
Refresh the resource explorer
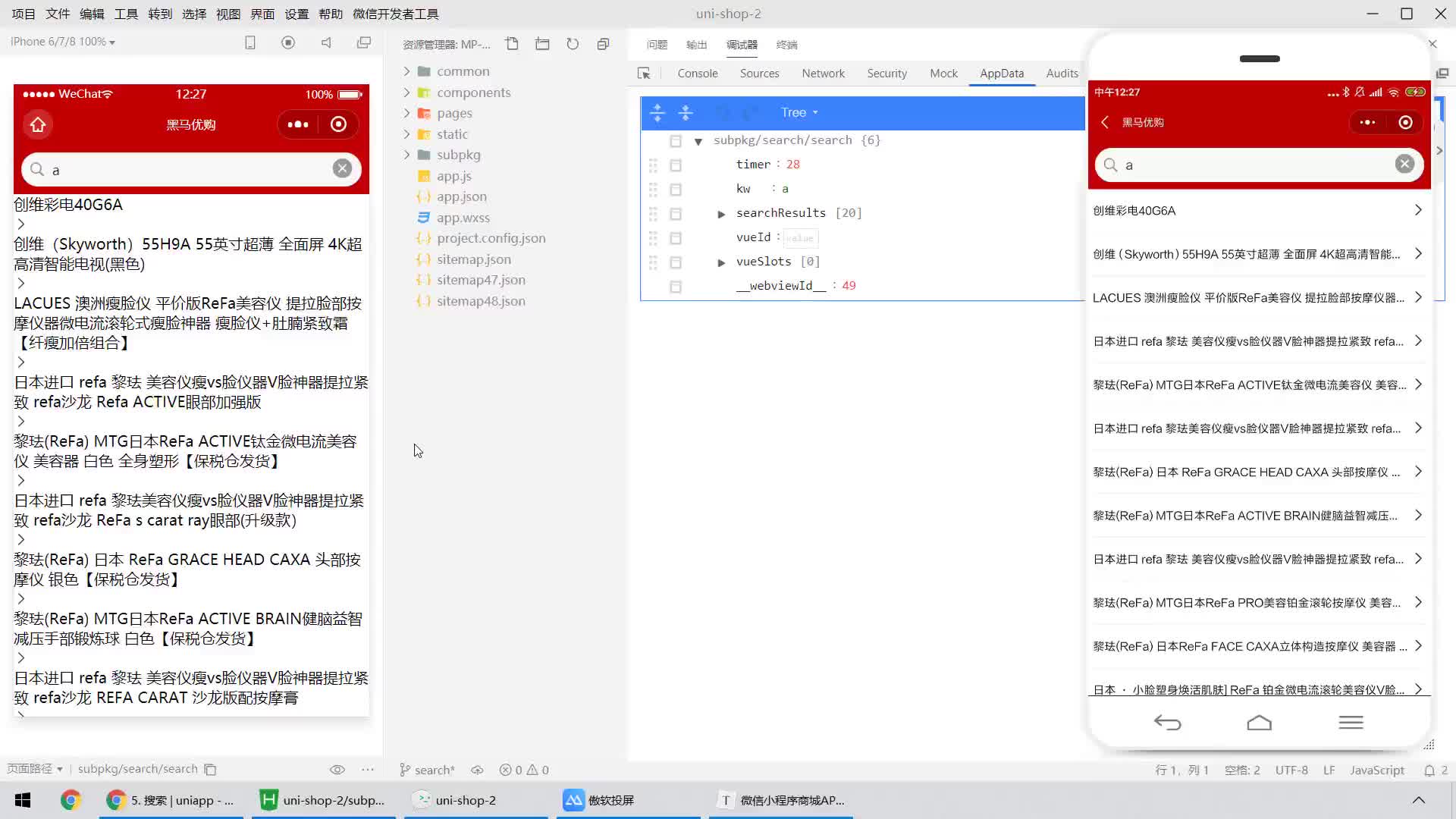573,44
